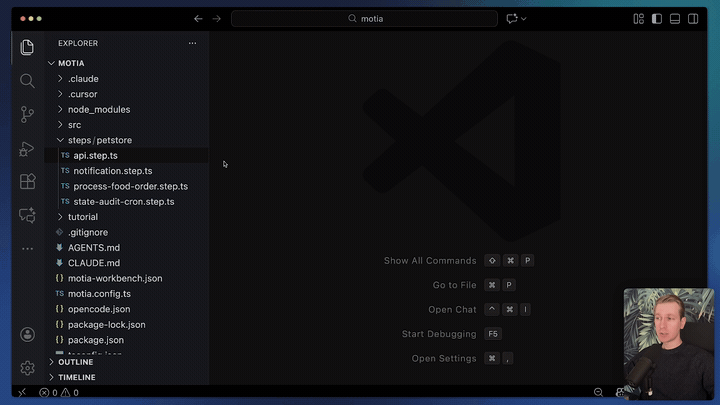Open the Source Control view
Viewport: 720px width, 405px height.
pos(27,114)
